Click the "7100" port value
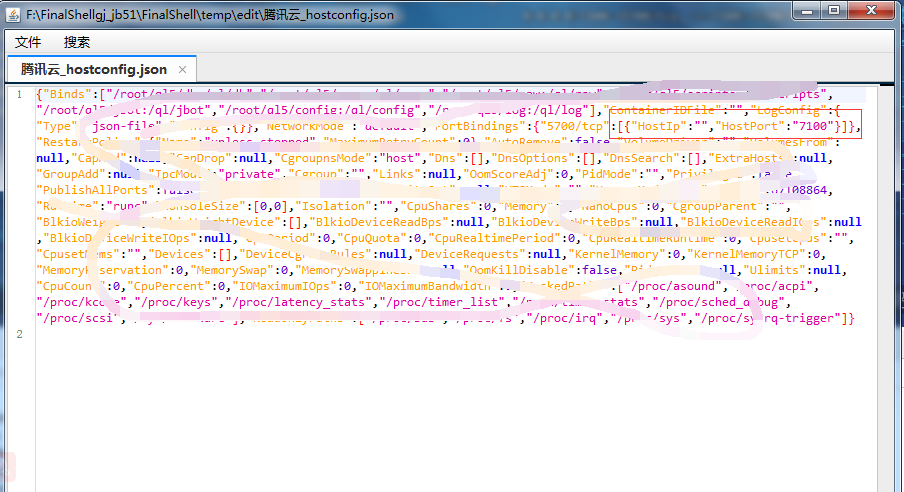Viewport: 904px width, 492px height. pyautogui.click(x=813, y=126)
